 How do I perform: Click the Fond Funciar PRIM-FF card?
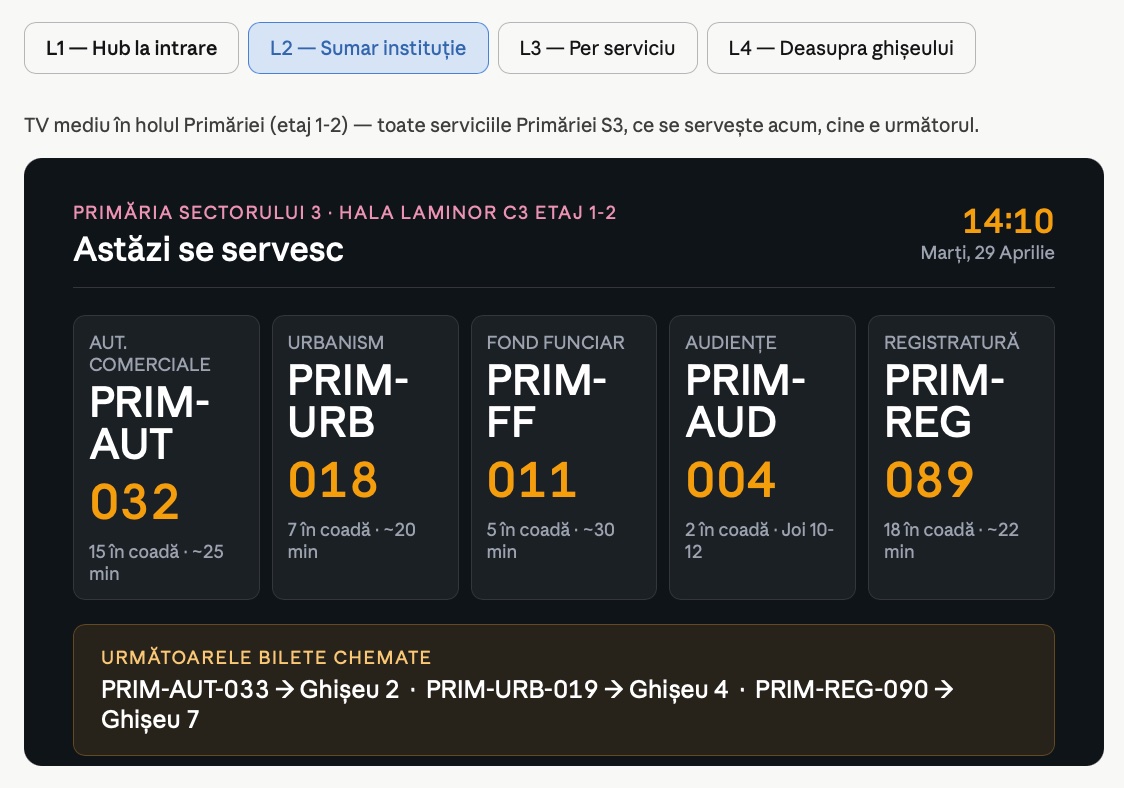[x=563, y=457]
